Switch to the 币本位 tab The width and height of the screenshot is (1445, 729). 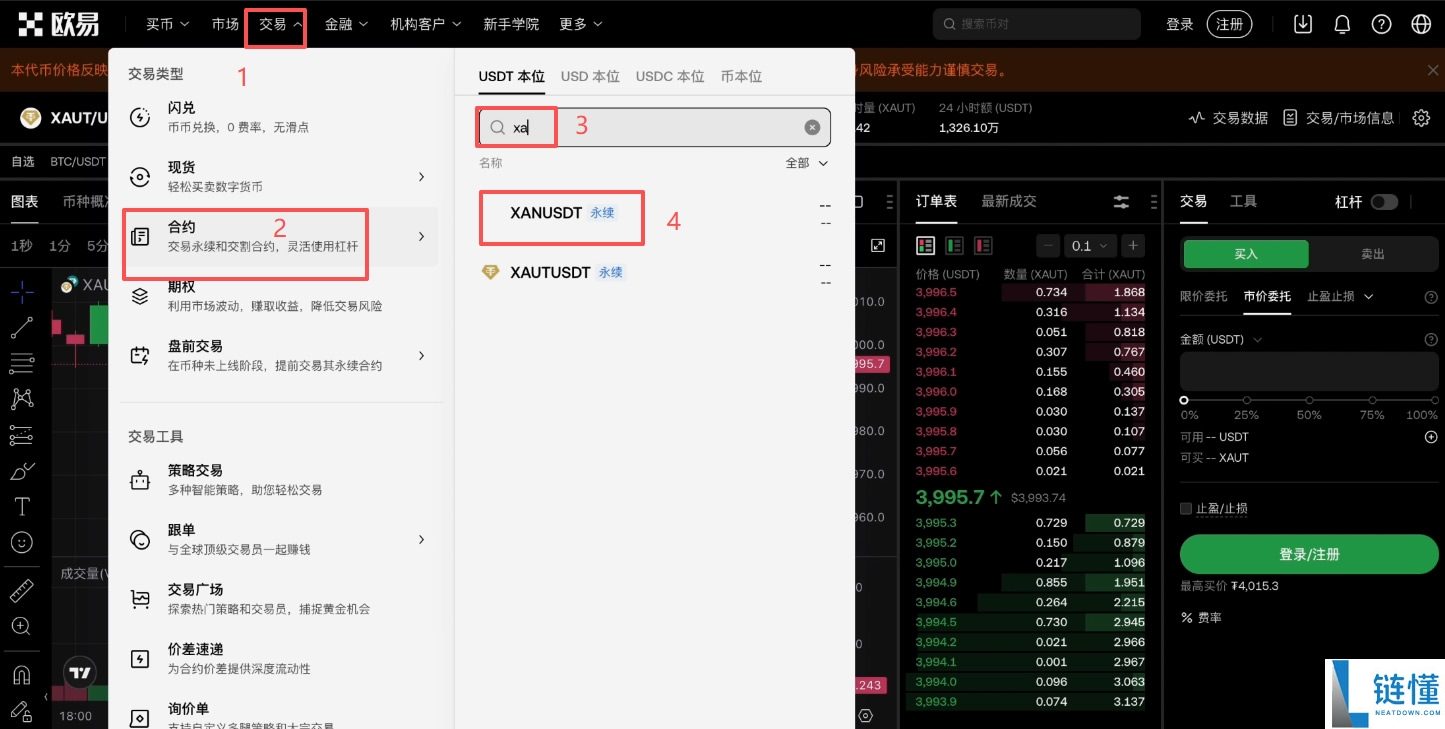tap(741, 76)
